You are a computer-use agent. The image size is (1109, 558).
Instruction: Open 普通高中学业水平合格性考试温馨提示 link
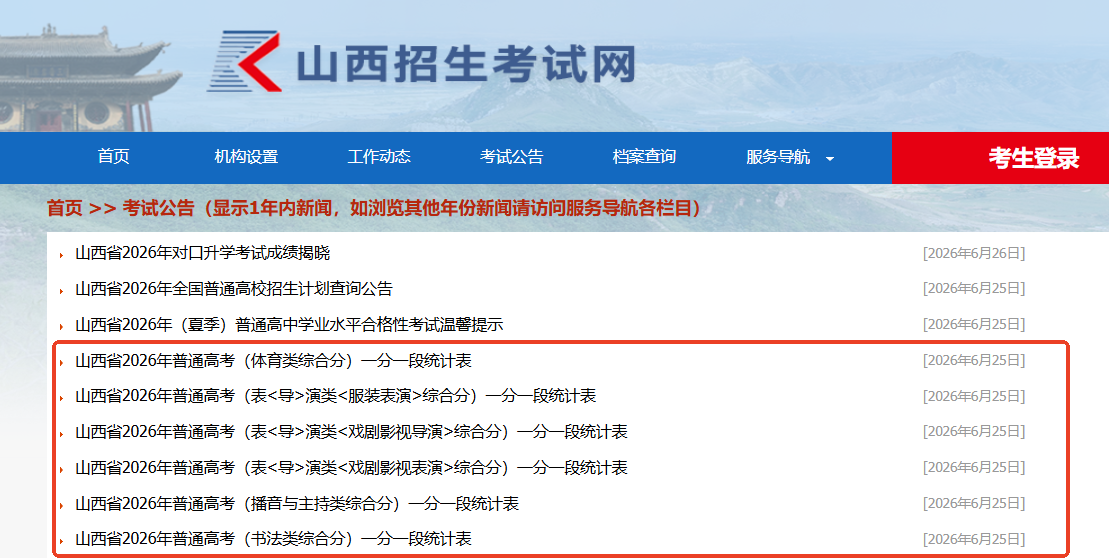click(289, 325)
